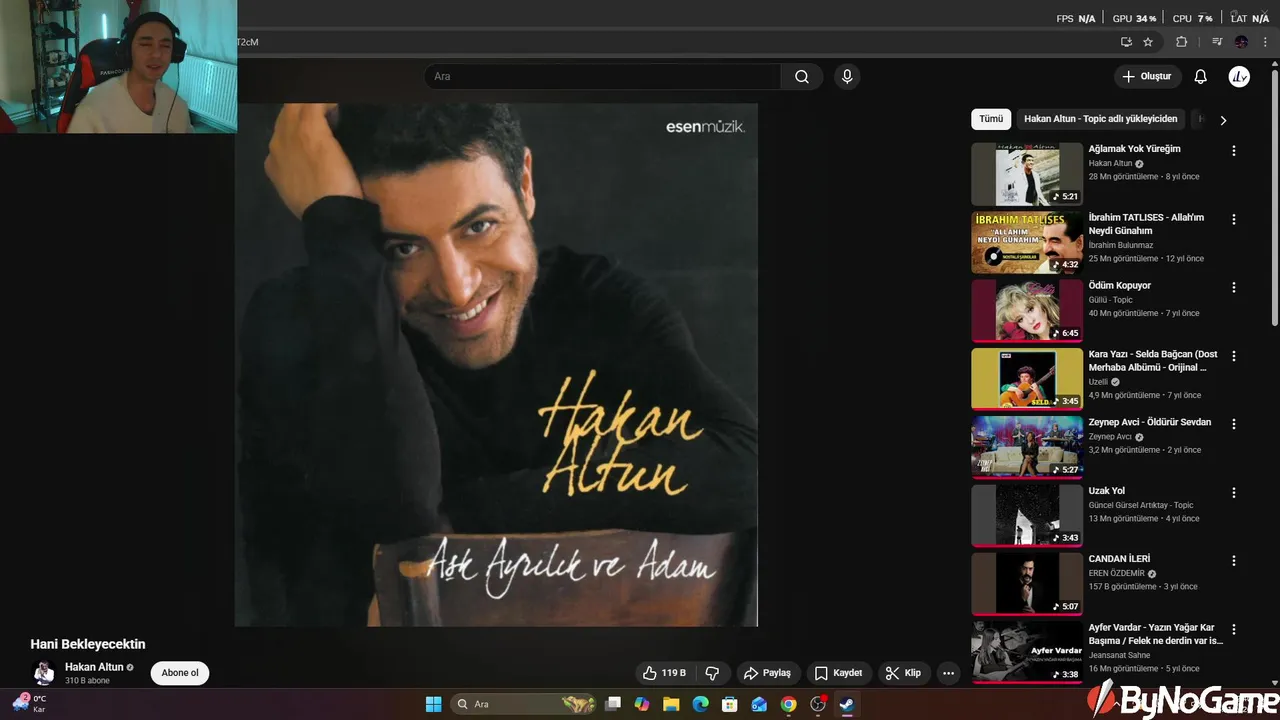Image resolution: width=1280 pixels, height=720 pixels.
Task: Open more actions ellipsis below video
Action: pos(948,673)
